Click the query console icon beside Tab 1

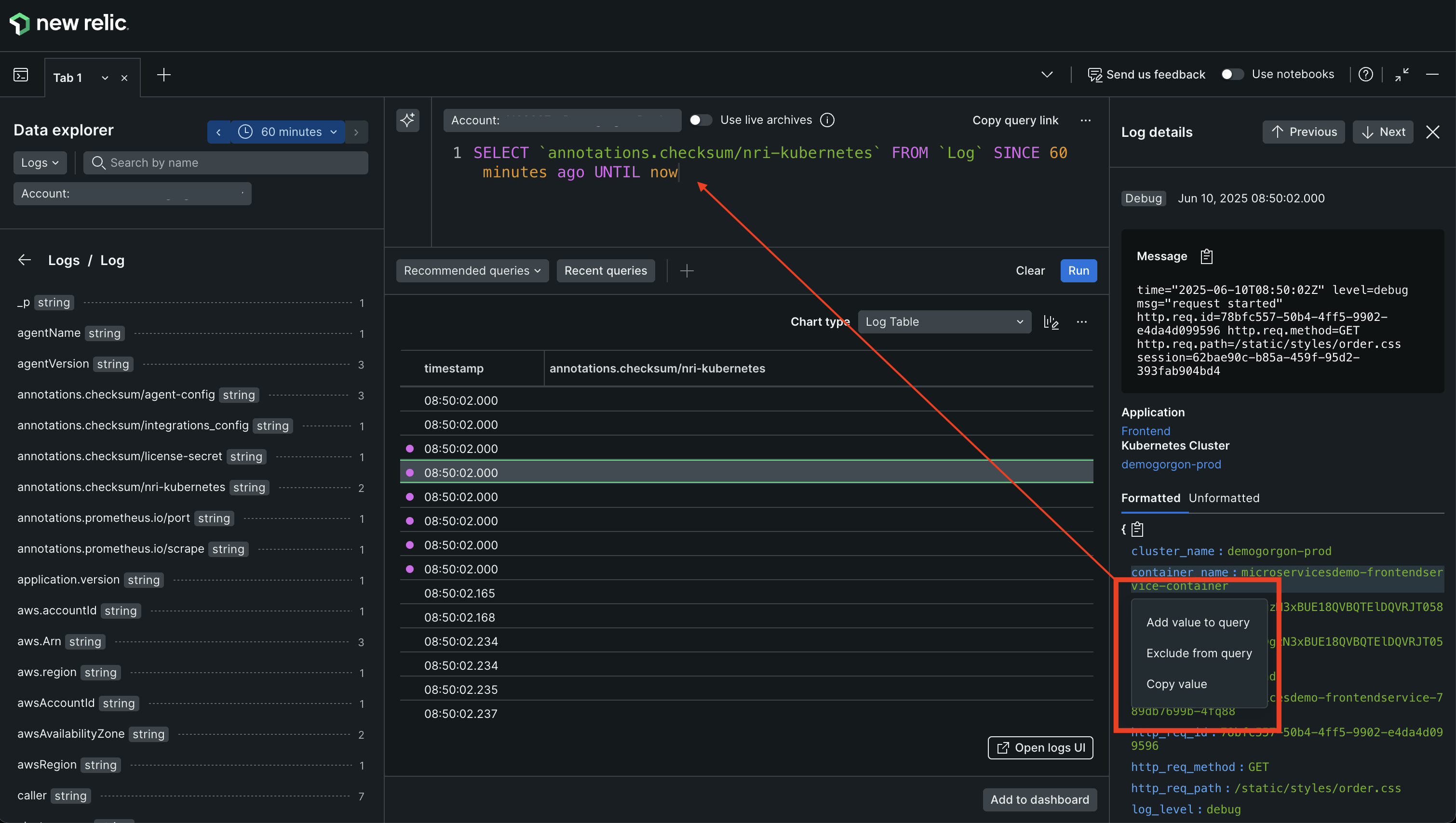(x=21, y=75)
